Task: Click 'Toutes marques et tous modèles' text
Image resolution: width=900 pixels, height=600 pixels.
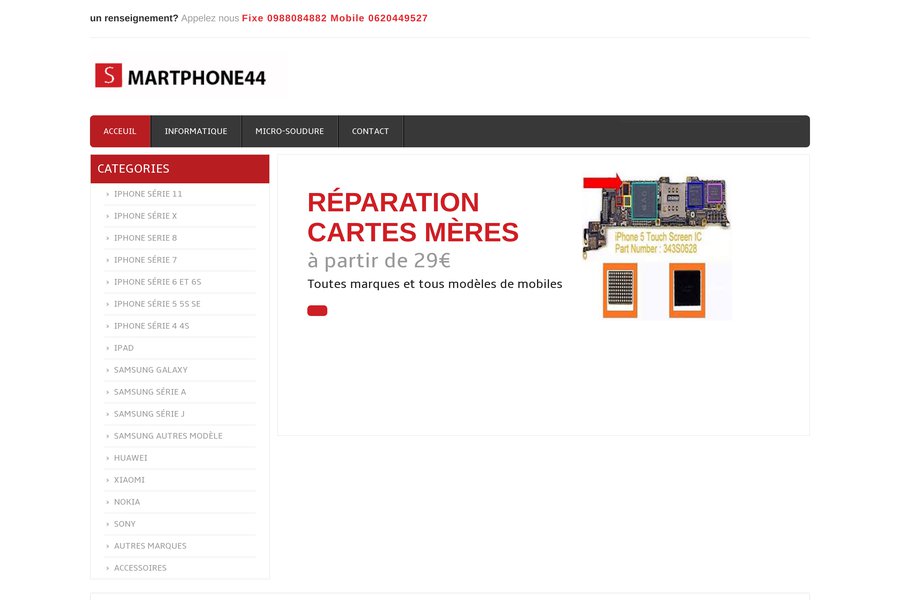Action: pyautogui.click(x=435, y=284)
